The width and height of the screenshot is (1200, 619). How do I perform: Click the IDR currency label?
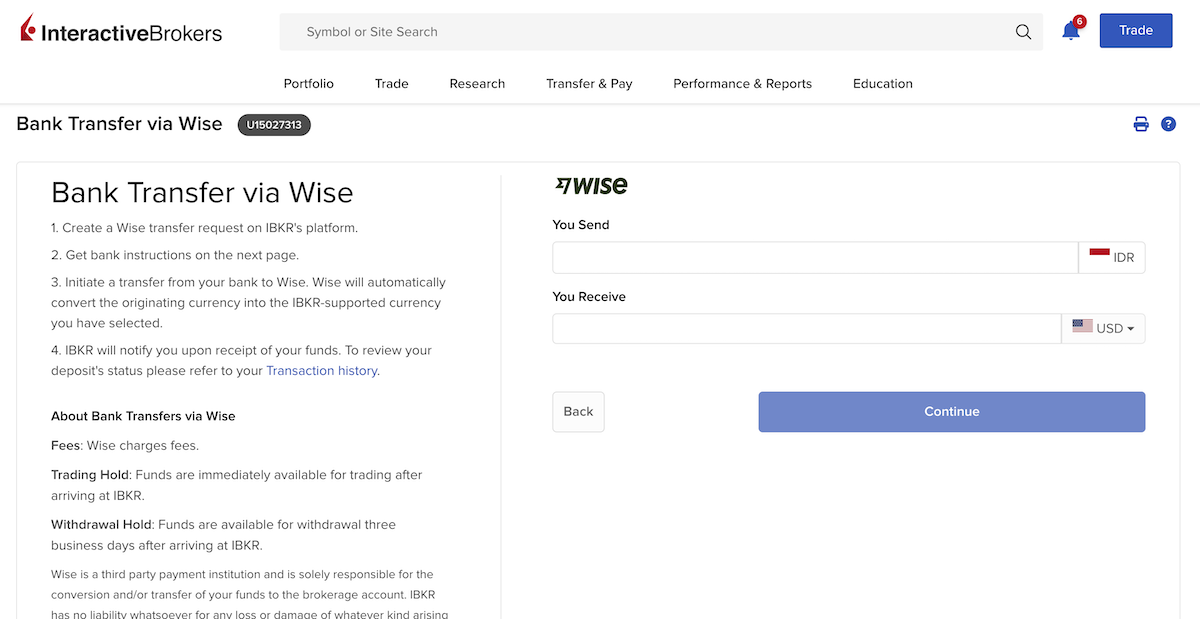tap(1124, 258)
